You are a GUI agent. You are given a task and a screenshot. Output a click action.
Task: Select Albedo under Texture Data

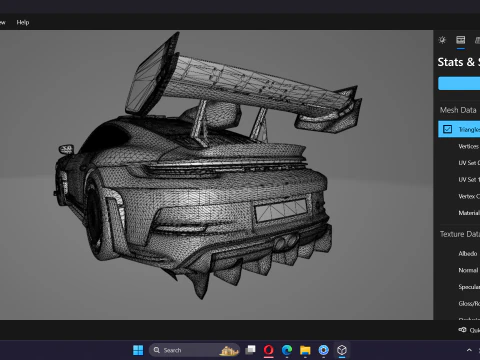coord(468,254)
